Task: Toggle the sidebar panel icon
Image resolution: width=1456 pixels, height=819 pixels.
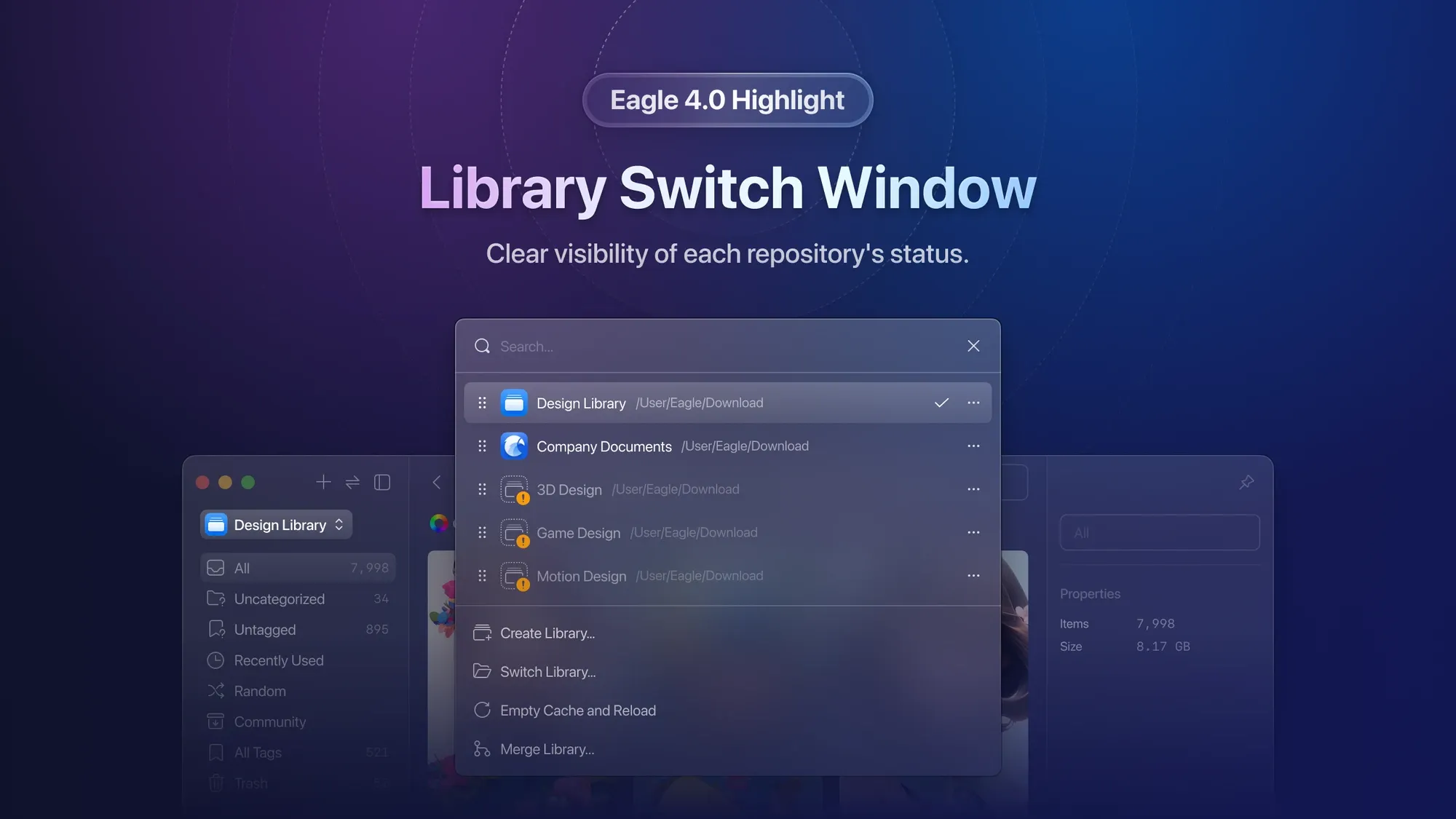Action: pyautogui.click(x=382, y=482)
